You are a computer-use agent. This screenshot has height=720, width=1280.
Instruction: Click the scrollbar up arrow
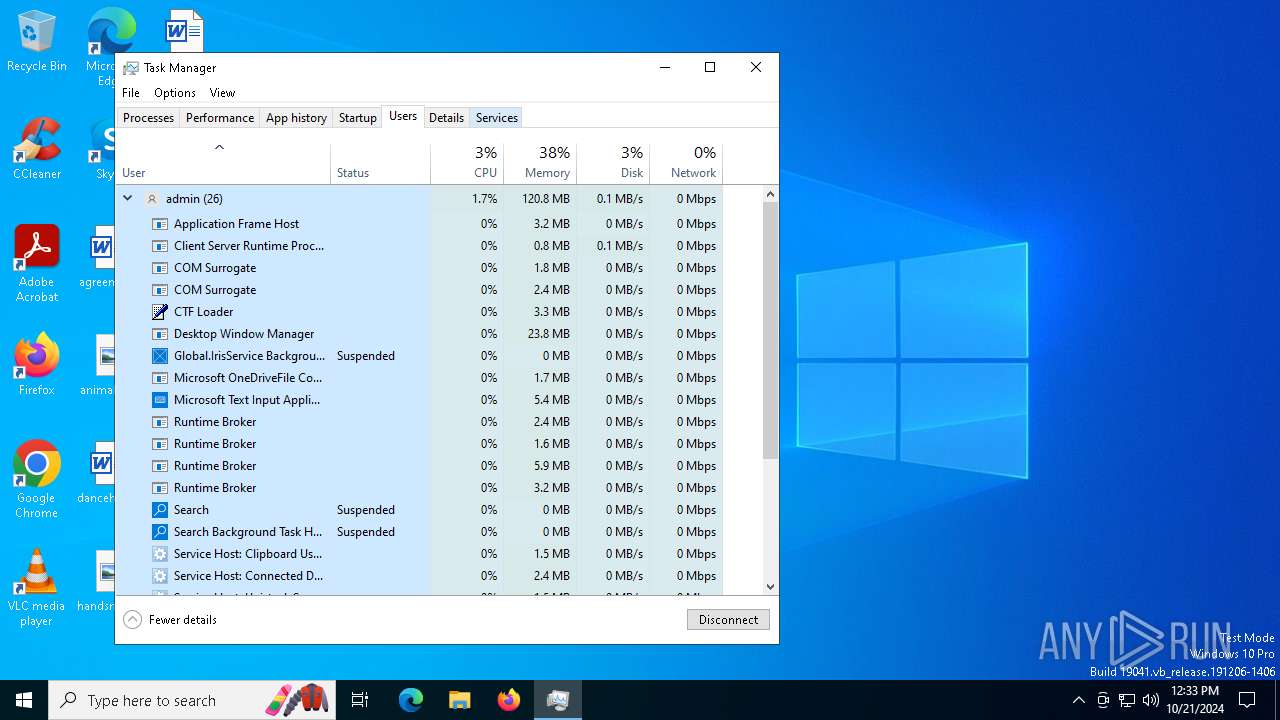tap(770, 194)
